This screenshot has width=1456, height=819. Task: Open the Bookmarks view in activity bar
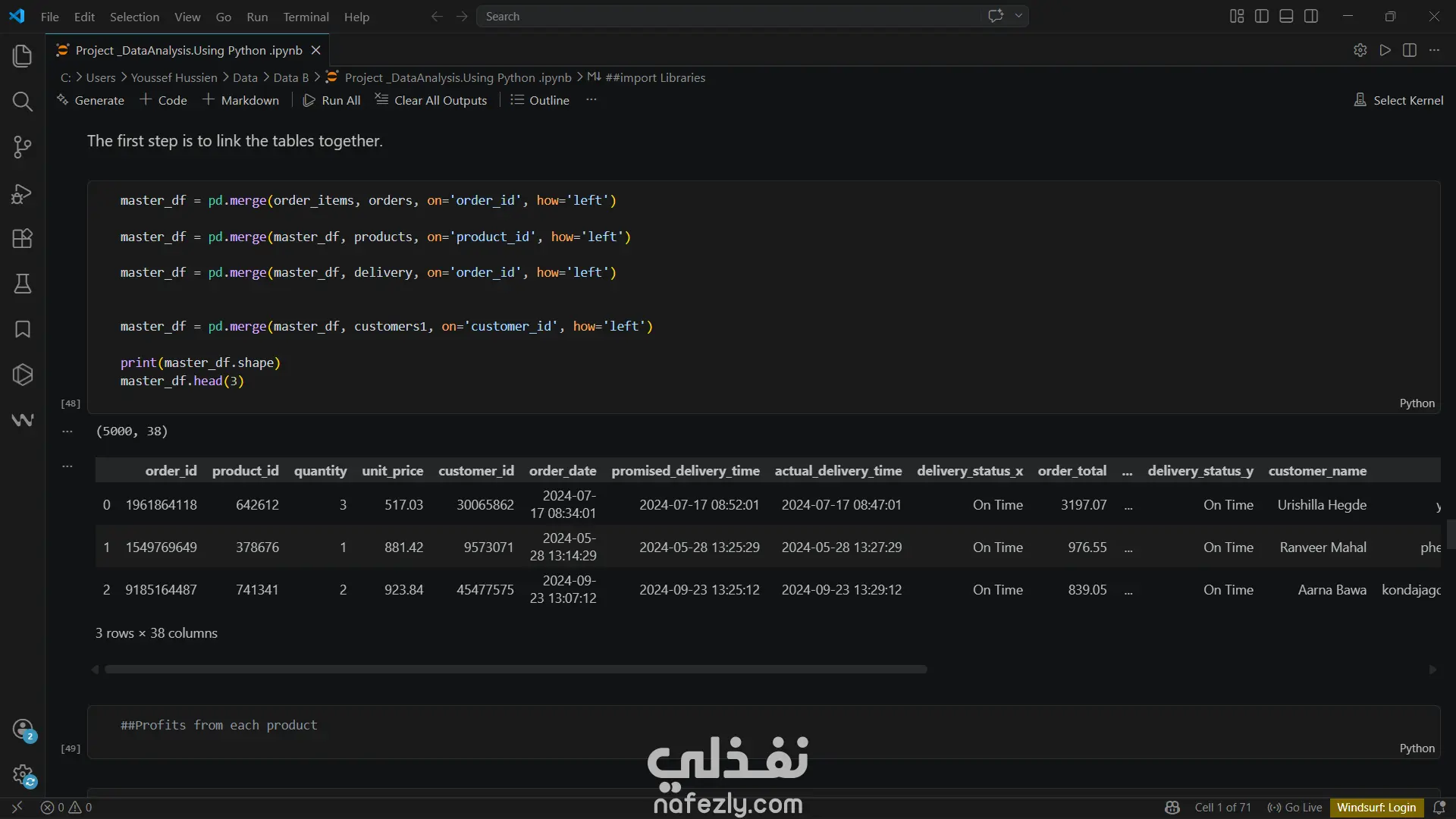click(23, 329)
